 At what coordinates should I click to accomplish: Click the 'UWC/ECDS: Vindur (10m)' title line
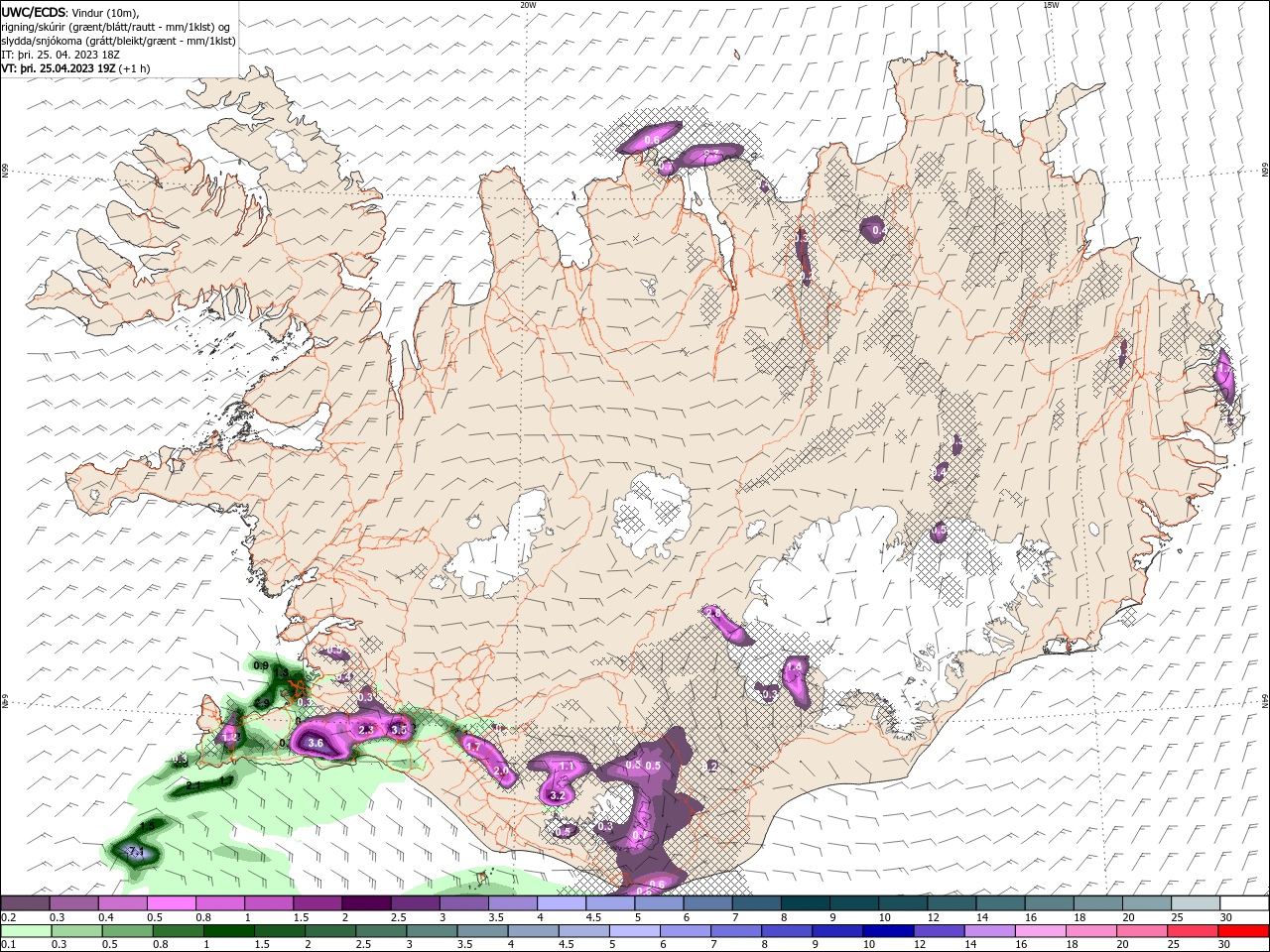[x=70, y=12]
